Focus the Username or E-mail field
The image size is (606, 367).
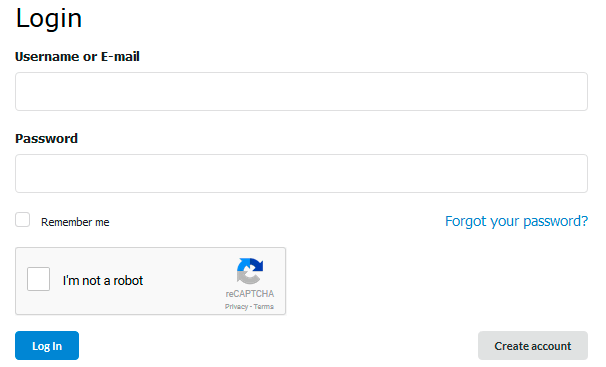[x=301, y=92]
